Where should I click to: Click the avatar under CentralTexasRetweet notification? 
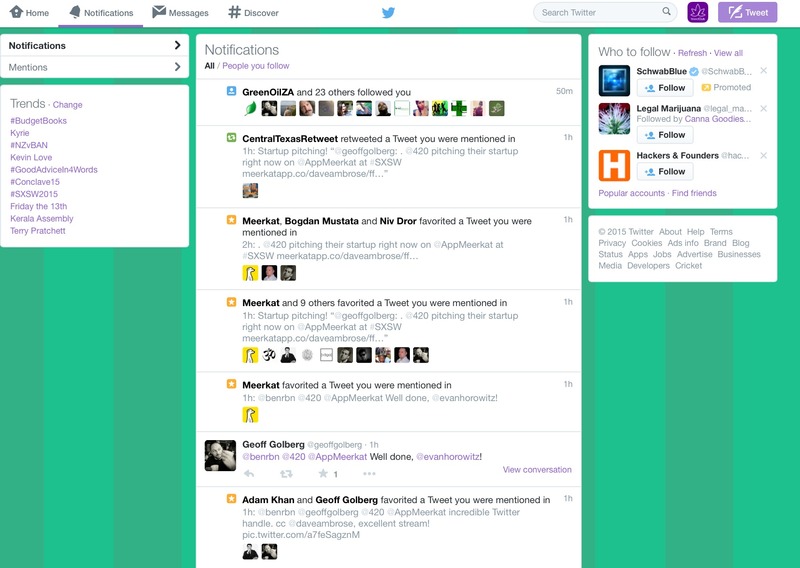coord(250,191)
